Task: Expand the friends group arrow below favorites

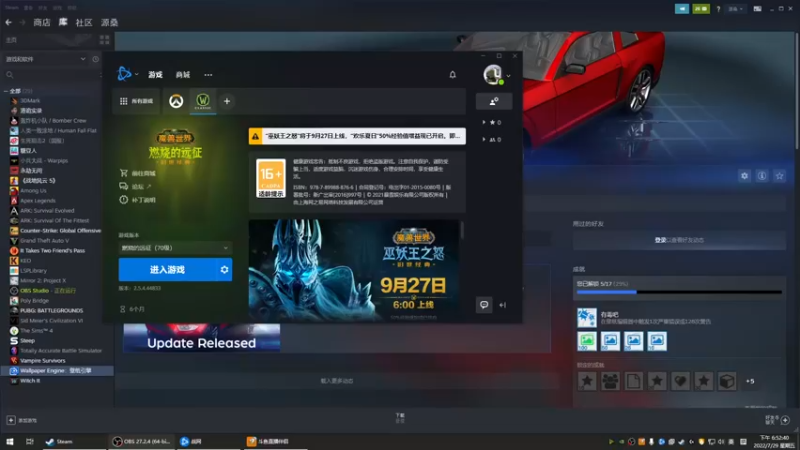Action: tap(484, 139)
